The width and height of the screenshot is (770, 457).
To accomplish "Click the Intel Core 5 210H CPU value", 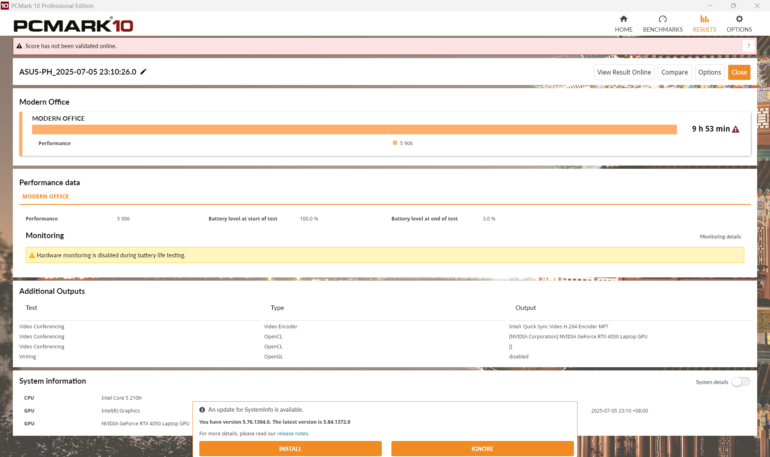I will (121, 398).
